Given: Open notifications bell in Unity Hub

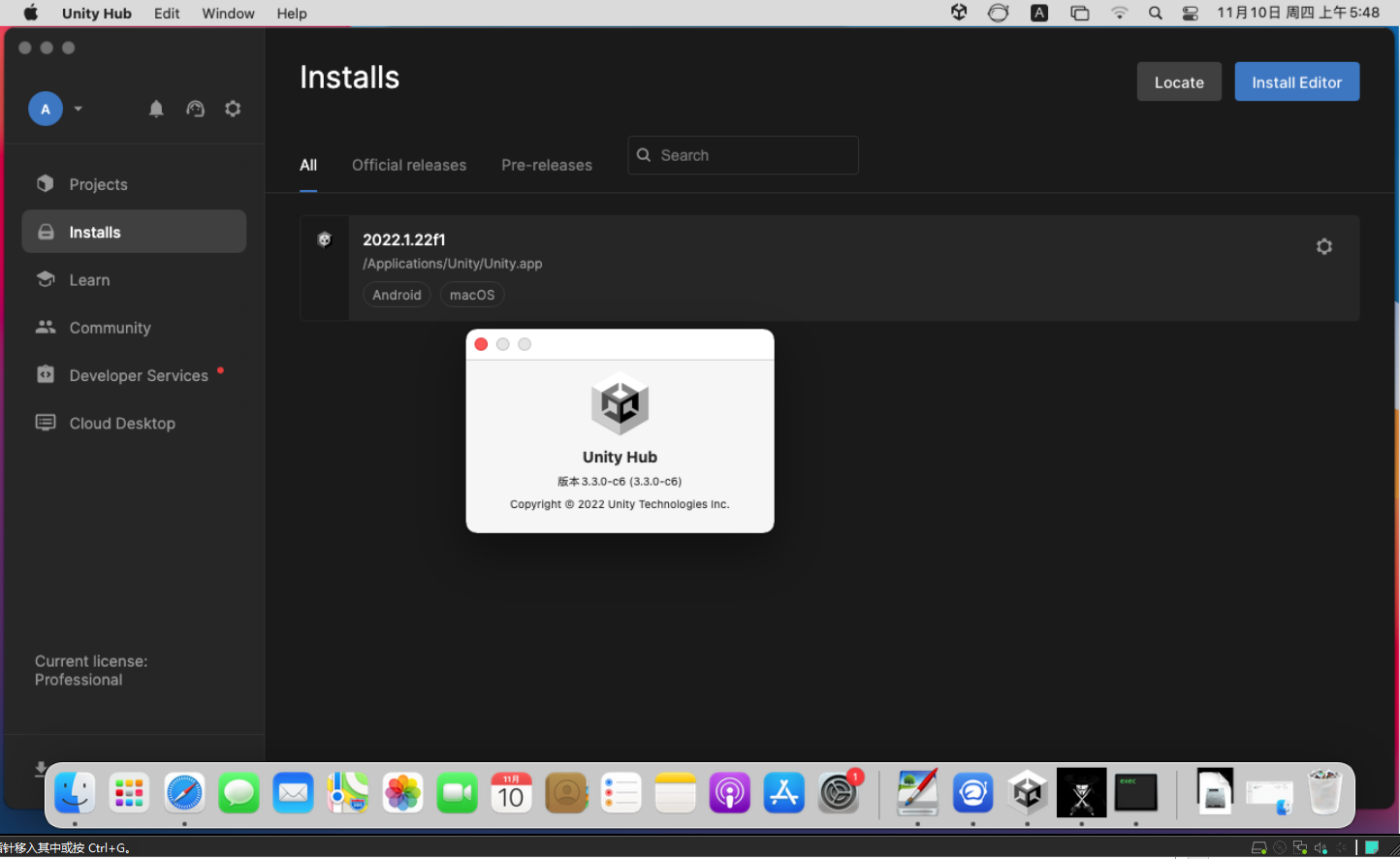Looking at the screenshot, I should coord(156,109).
